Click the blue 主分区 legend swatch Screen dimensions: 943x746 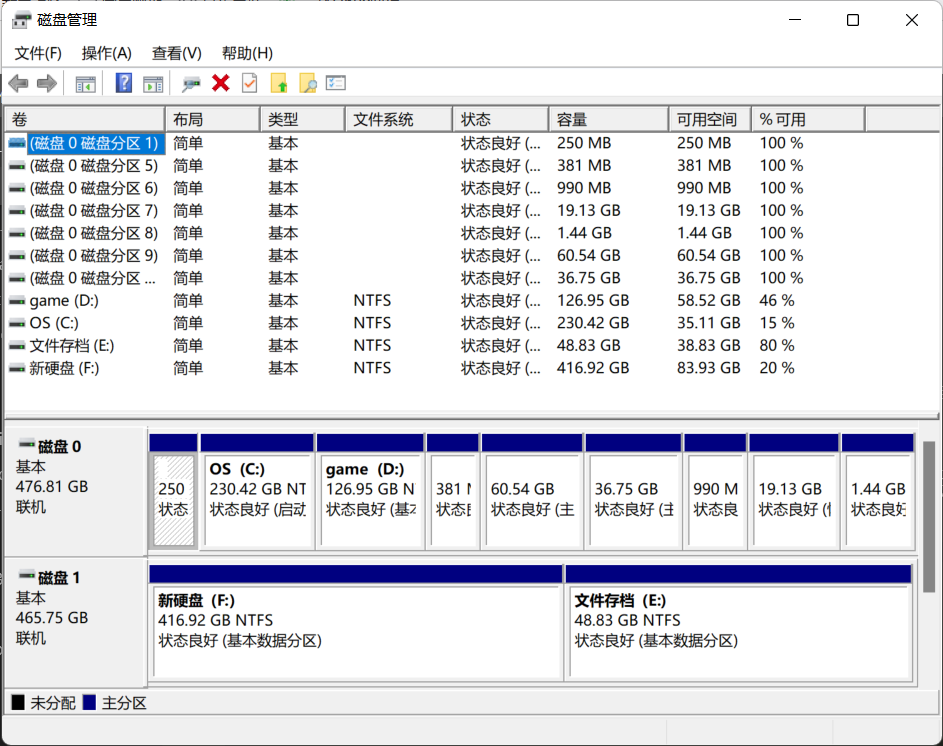pyautogui.click(x=89, y=703)
